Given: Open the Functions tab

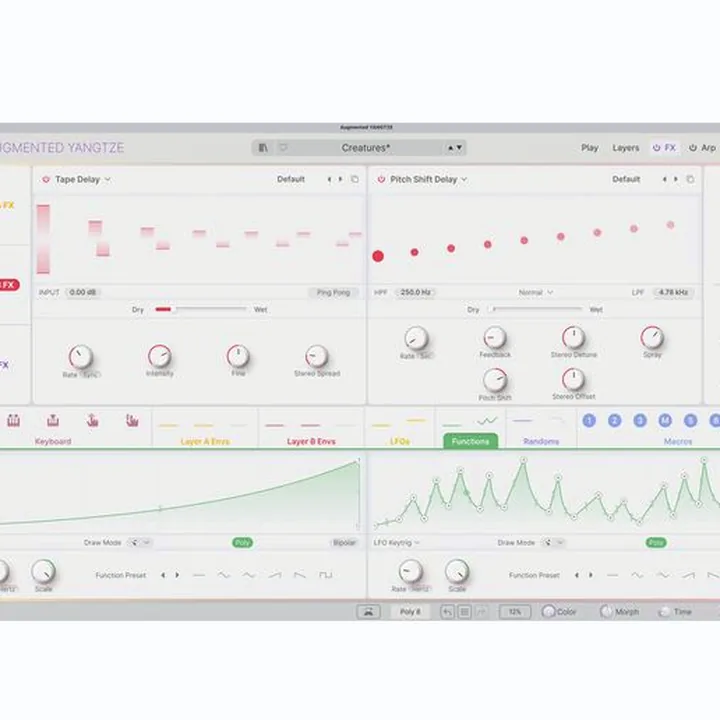Looking at the screenshot, I should coord(470,441).
